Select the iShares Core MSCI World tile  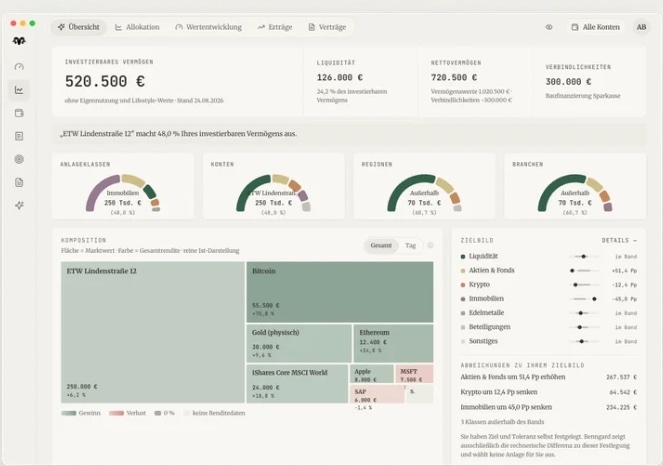[297, 384]
